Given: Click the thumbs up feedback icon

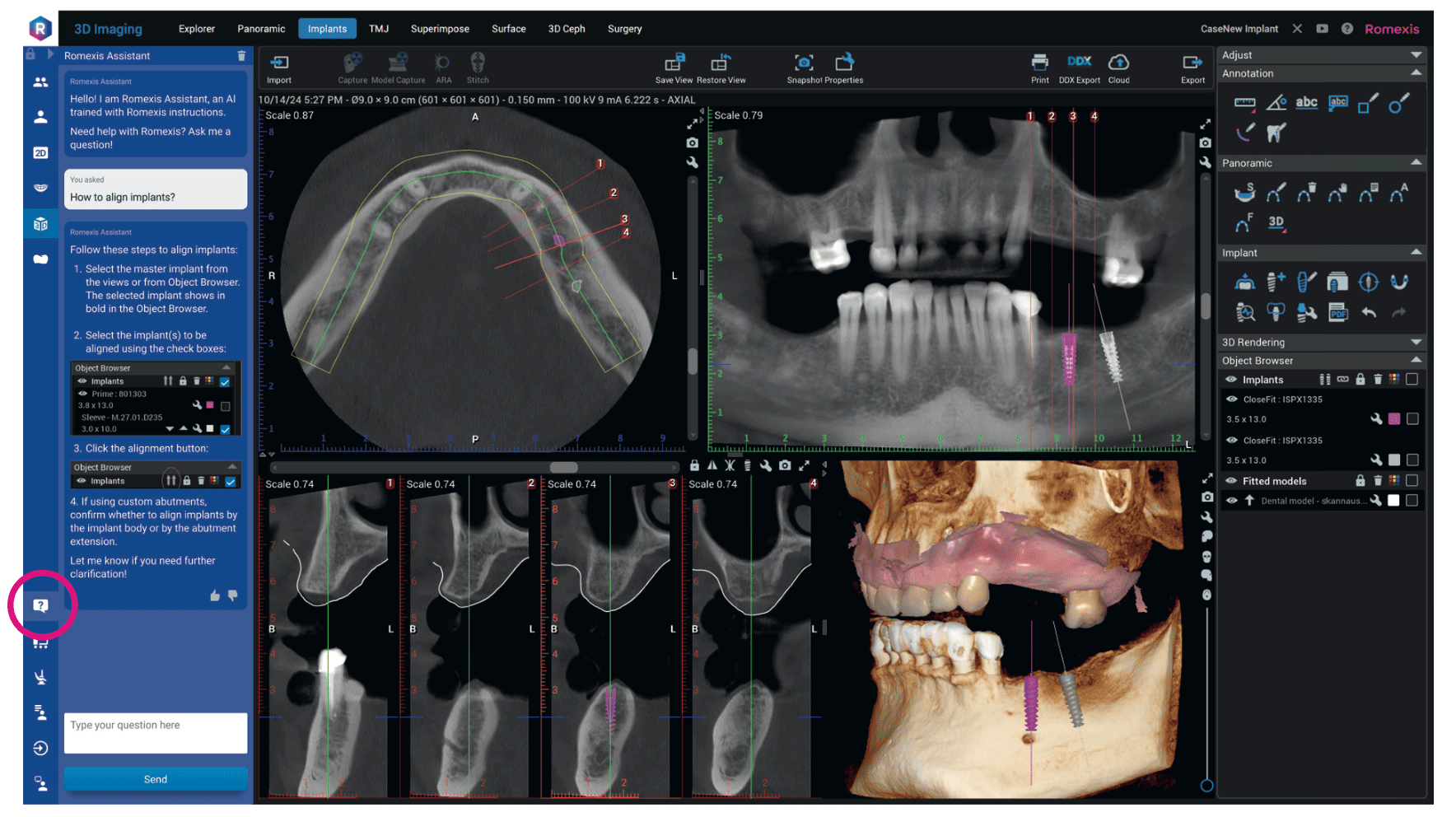Looking at the screenshot, I should pyautogui.click(x=215, y=595).
